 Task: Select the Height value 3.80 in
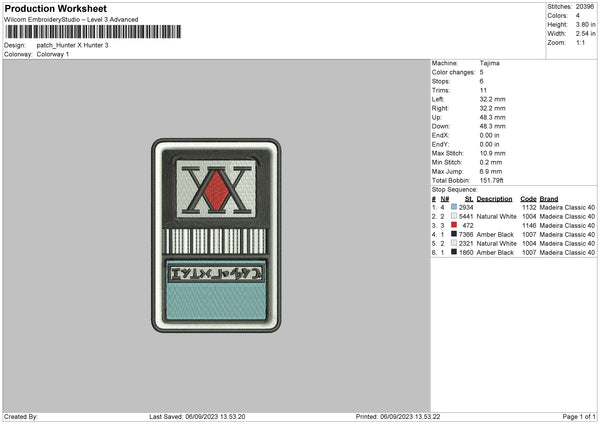pyautogui.click(x=585, y=24)
